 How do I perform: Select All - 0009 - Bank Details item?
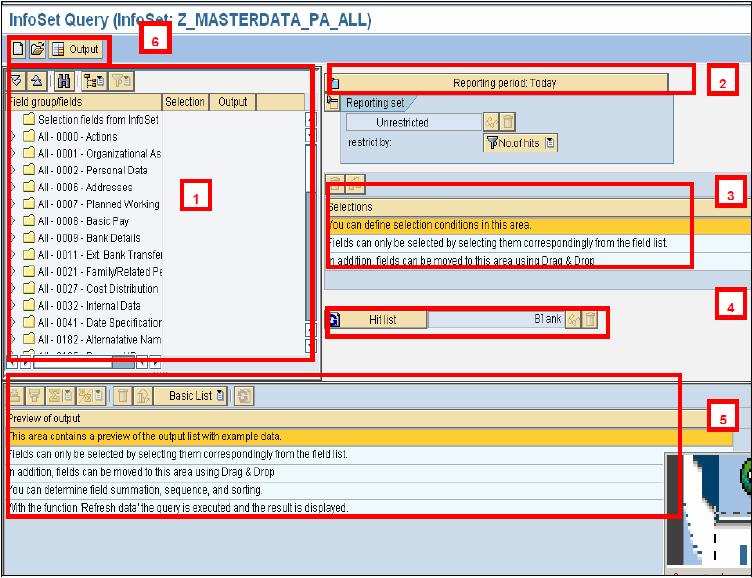88,238
